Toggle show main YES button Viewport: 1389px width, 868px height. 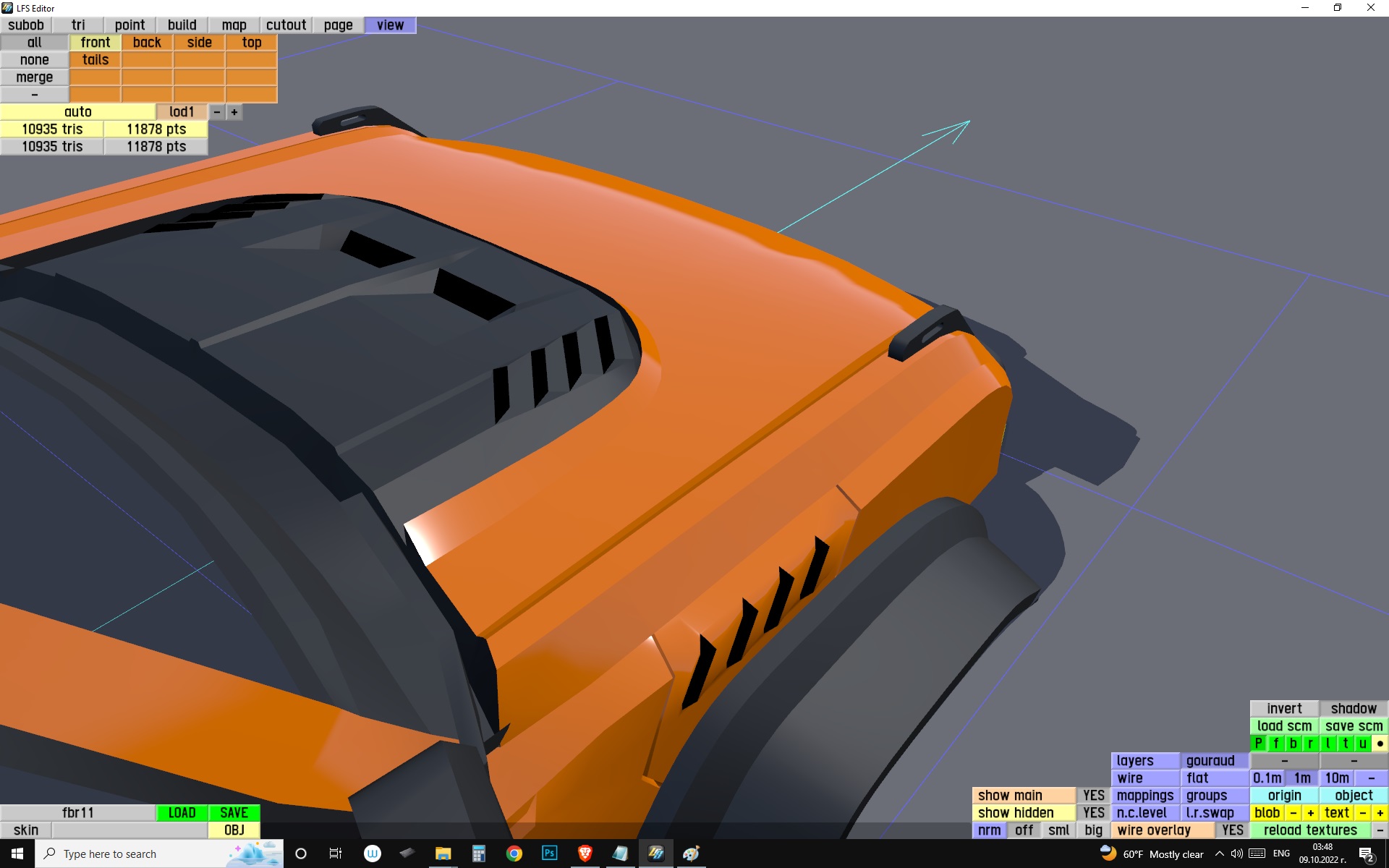click(1093, 796)
